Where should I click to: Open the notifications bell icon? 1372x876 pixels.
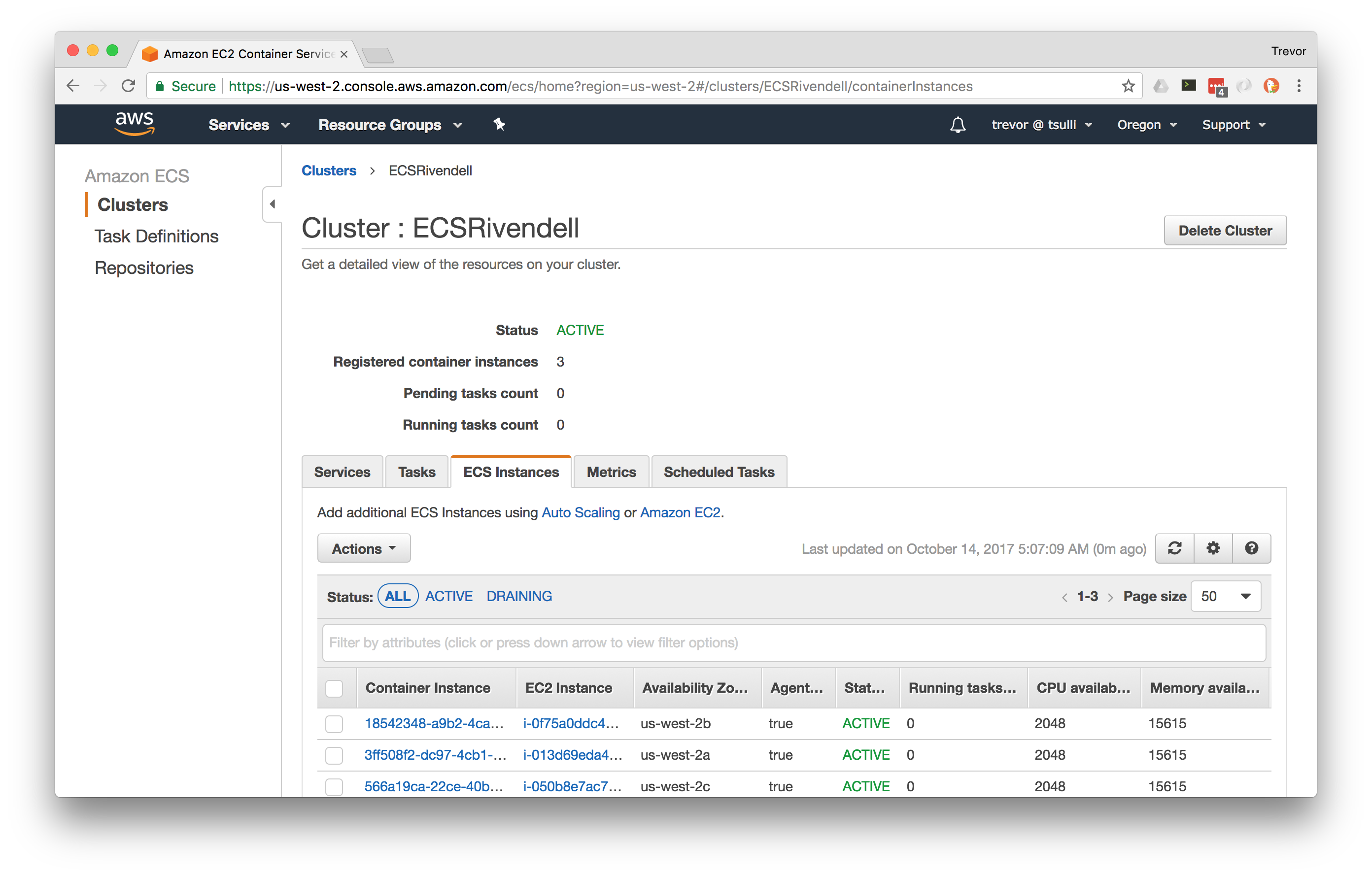point(958,125)
